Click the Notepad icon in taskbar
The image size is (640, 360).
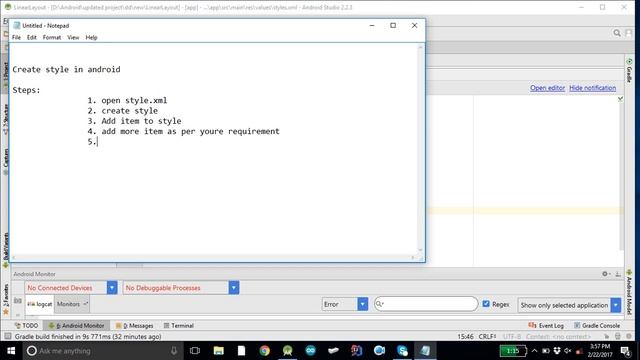425,351
